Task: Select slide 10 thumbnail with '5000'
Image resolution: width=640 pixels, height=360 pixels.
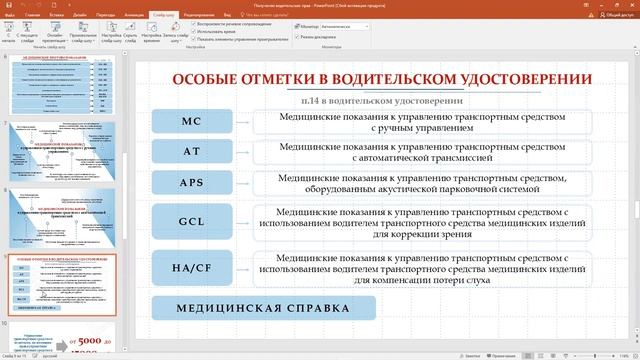Action: pyautogui.click(x=62, y=337)
